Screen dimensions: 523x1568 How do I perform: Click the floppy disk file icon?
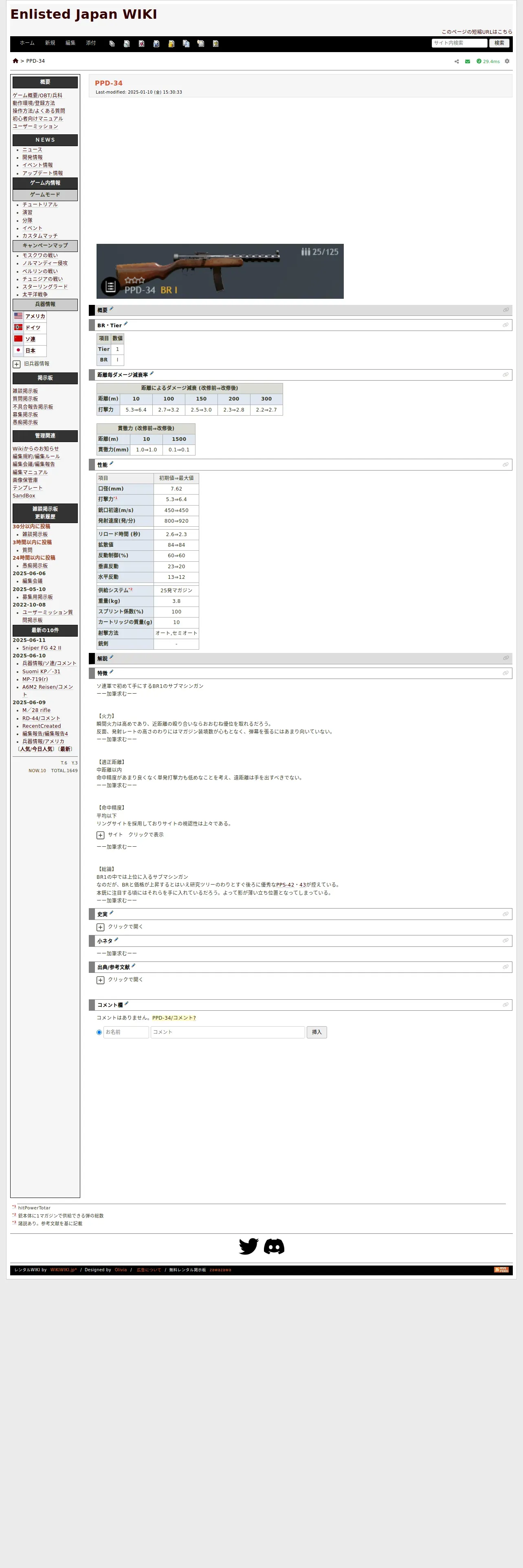pos(156,43)
